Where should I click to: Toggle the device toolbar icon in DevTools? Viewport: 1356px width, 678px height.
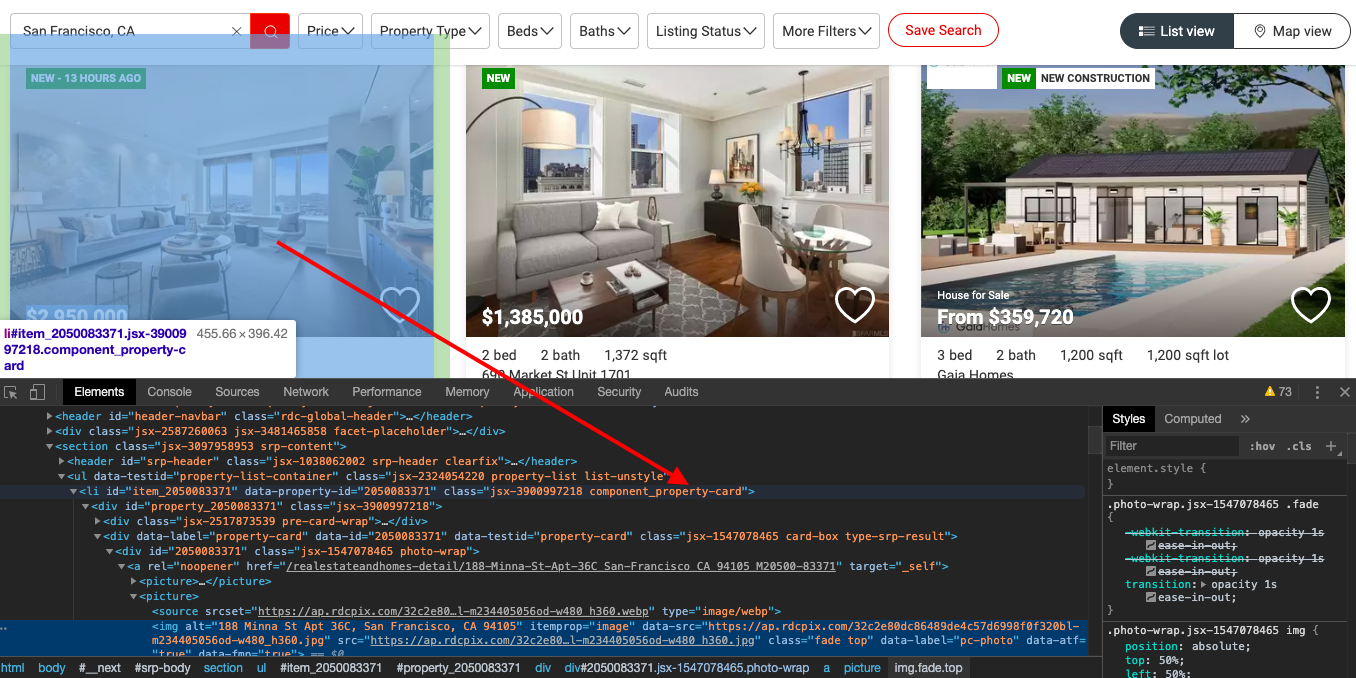point(37,392)
